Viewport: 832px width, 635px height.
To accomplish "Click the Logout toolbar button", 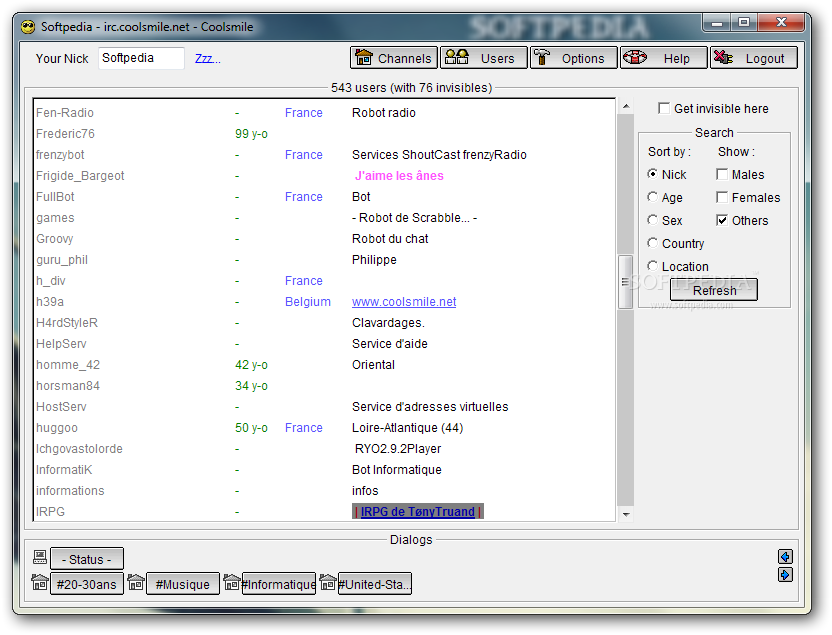I will [x=753, y=58].
